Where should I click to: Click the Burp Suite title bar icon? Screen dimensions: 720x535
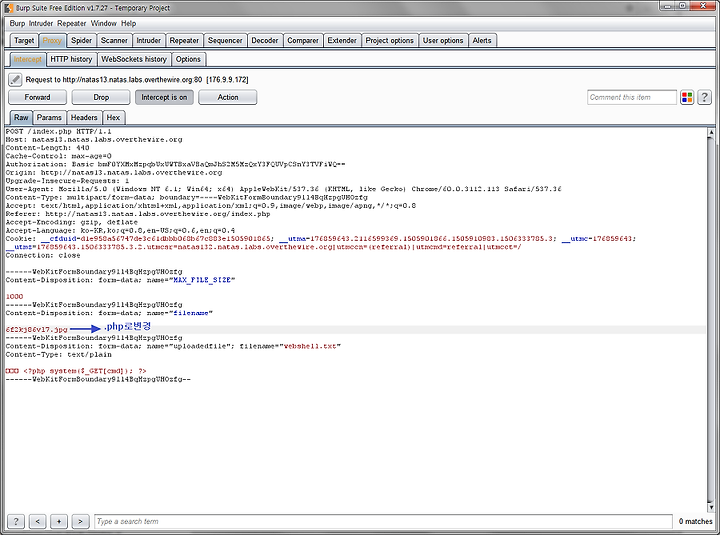tap(9, 8)
